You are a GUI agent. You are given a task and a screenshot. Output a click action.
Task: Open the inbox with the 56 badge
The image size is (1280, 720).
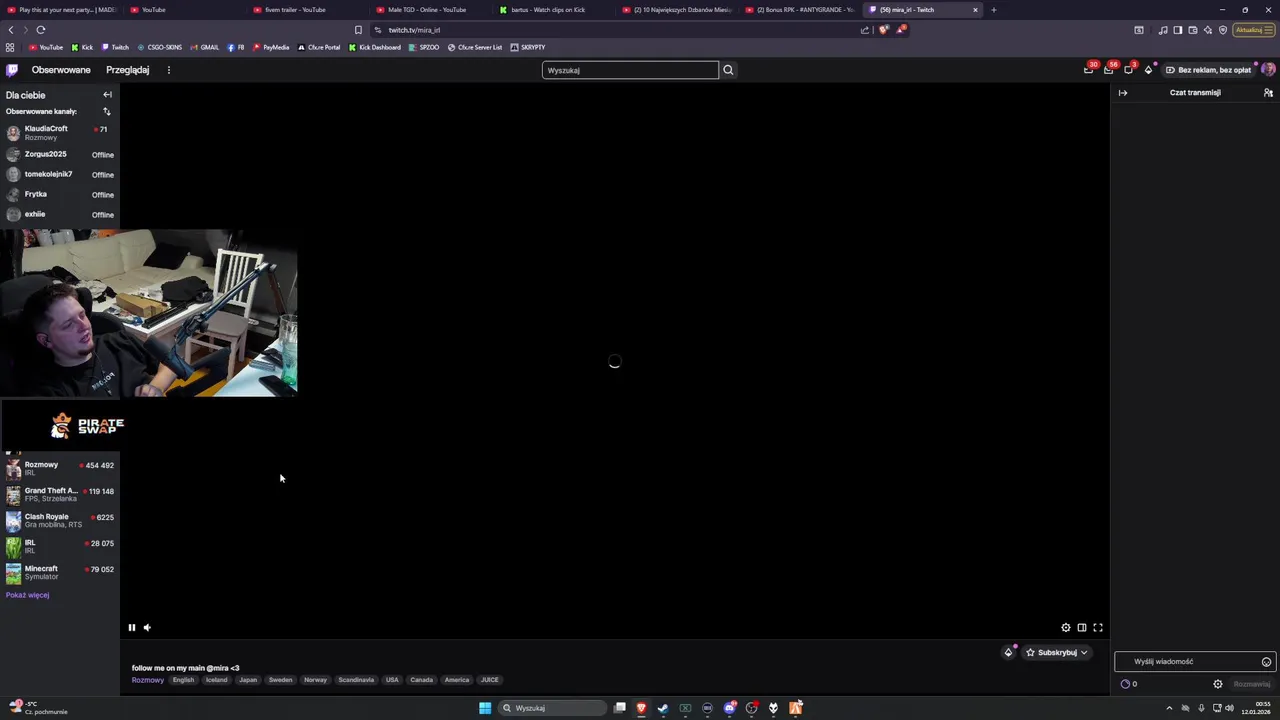(x=1109, y=70)
